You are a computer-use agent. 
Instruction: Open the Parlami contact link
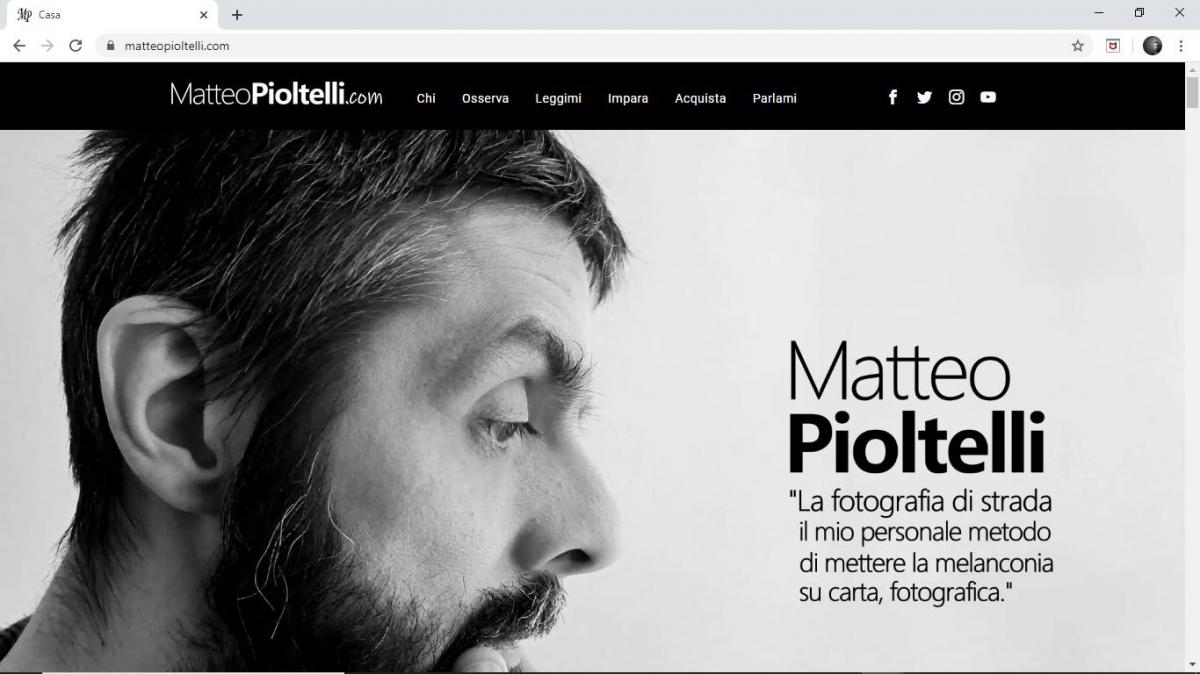tap(774, 98)
